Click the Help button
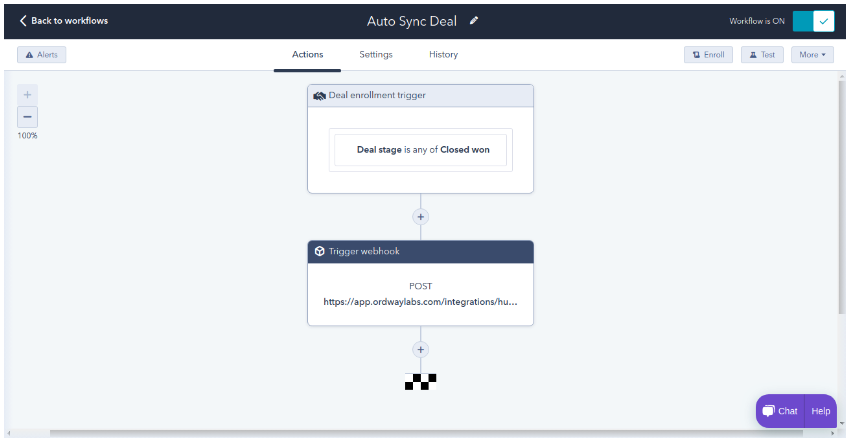 821,411
